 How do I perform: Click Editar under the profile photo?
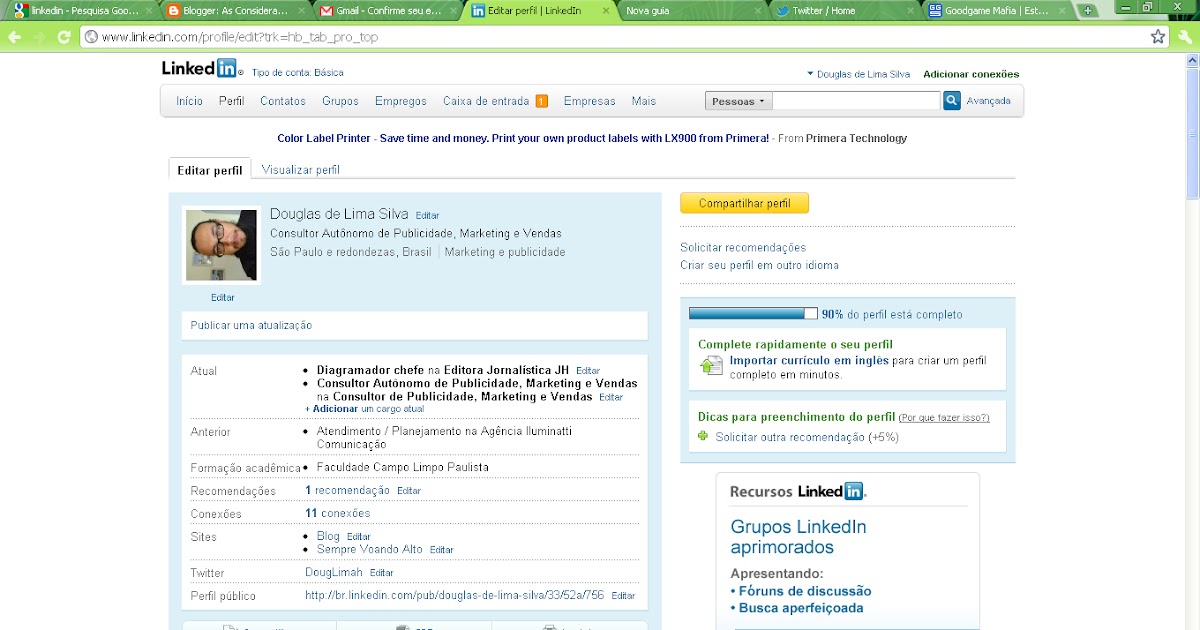(222, 297)
